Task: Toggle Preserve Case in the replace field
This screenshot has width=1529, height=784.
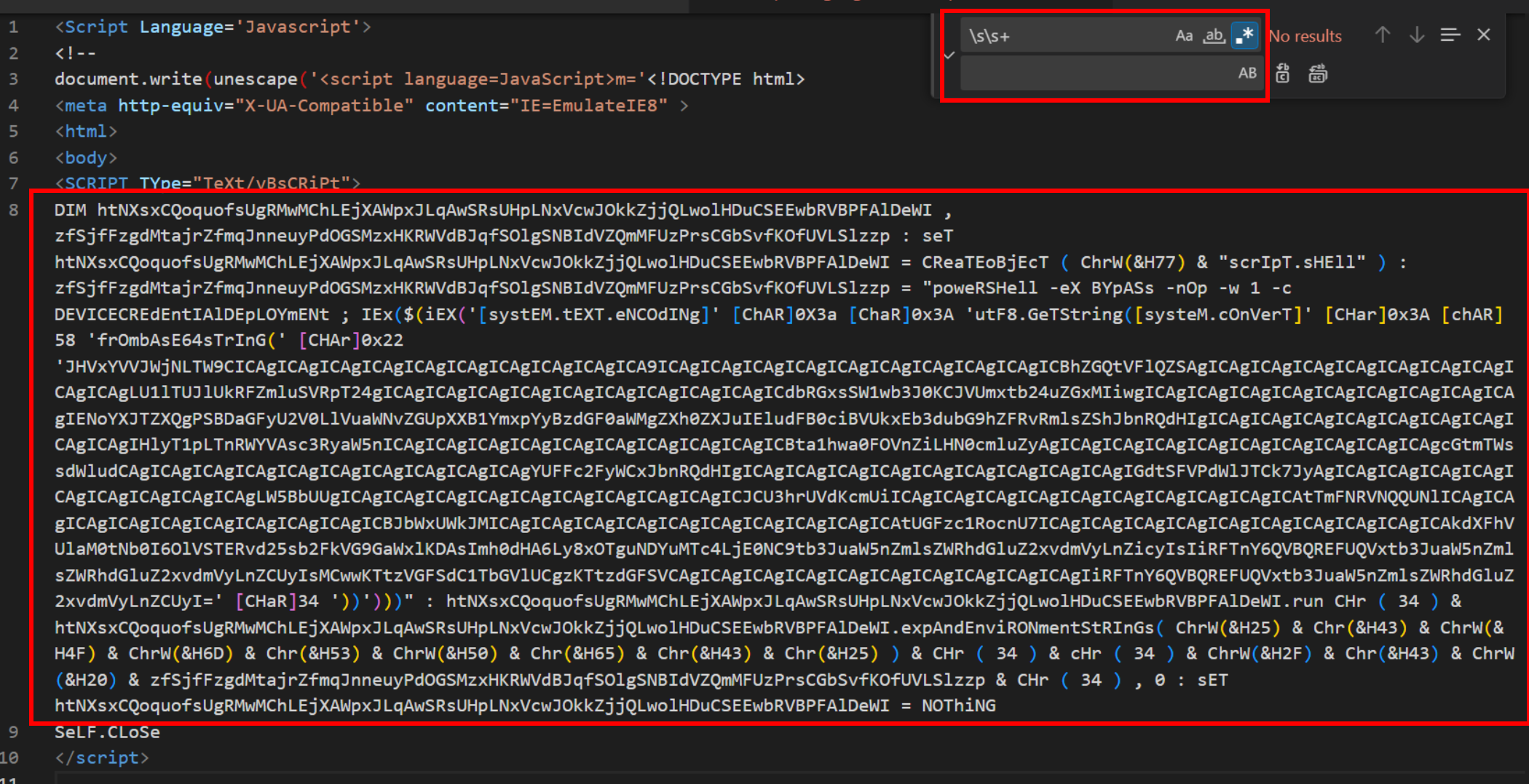Action: click(x=1247, y=73)
